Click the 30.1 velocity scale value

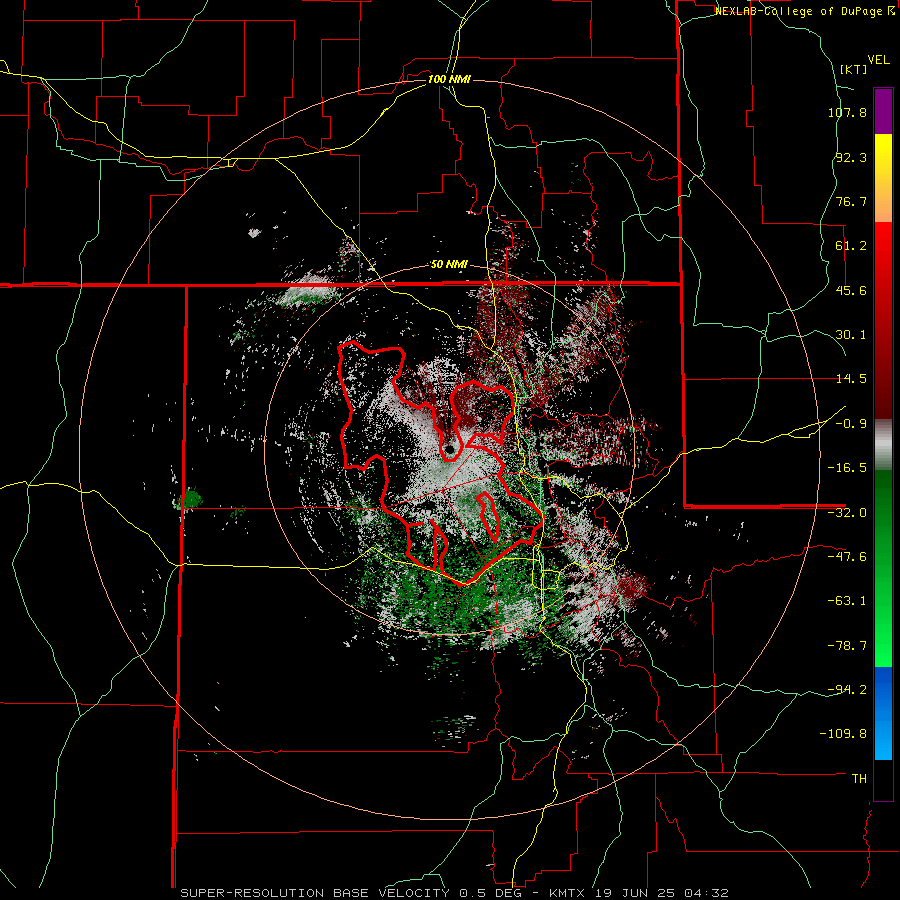tap(851, 335)
